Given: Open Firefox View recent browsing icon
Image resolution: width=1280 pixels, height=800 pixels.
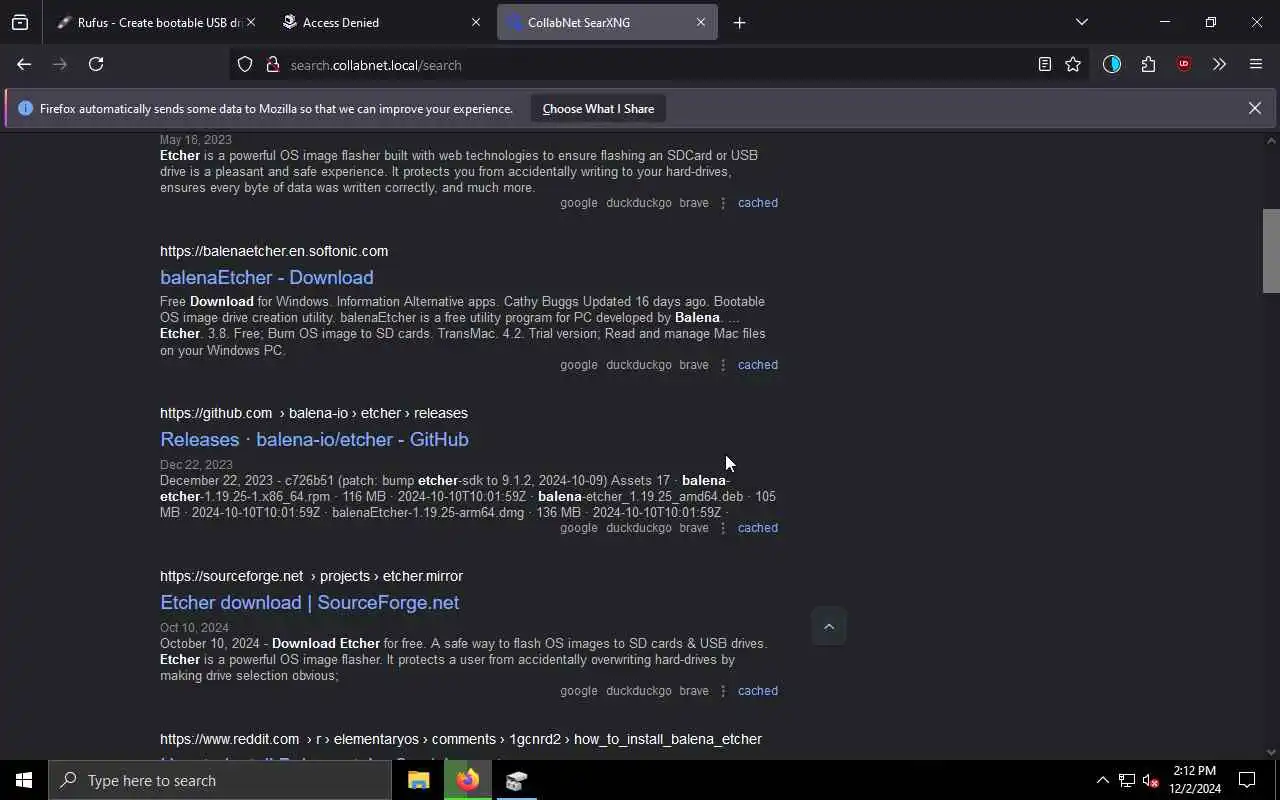Looking at the screenshot, I should point(20,22).
